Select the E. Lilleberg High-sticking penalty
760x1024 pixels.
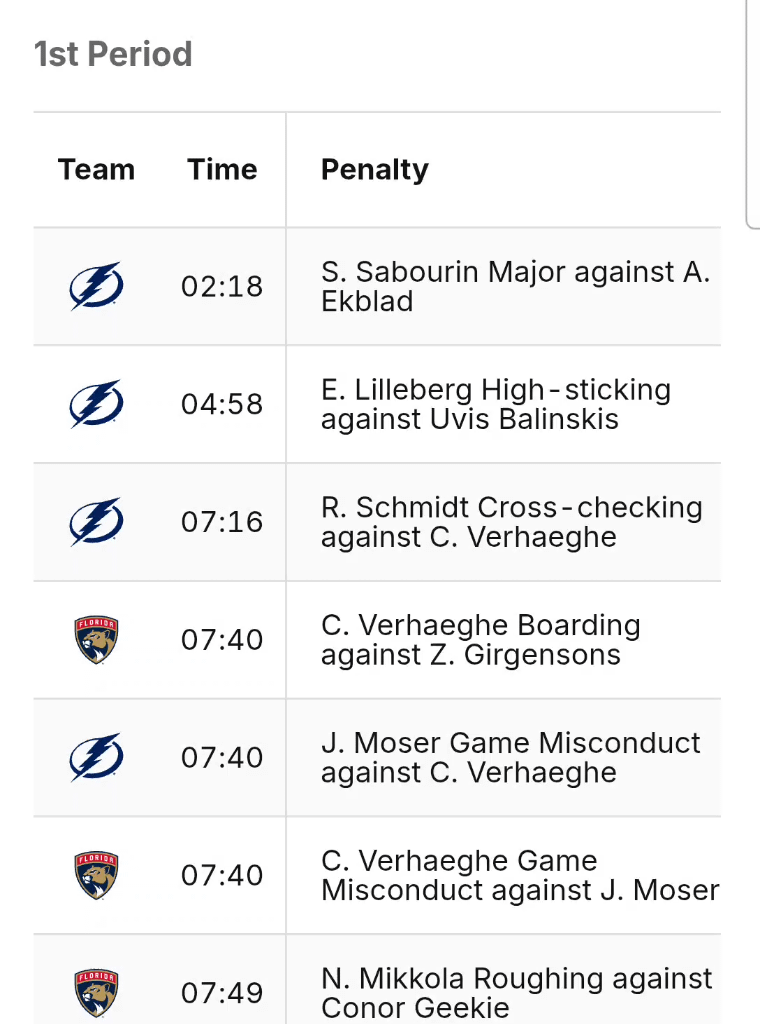tap(495, 404)
